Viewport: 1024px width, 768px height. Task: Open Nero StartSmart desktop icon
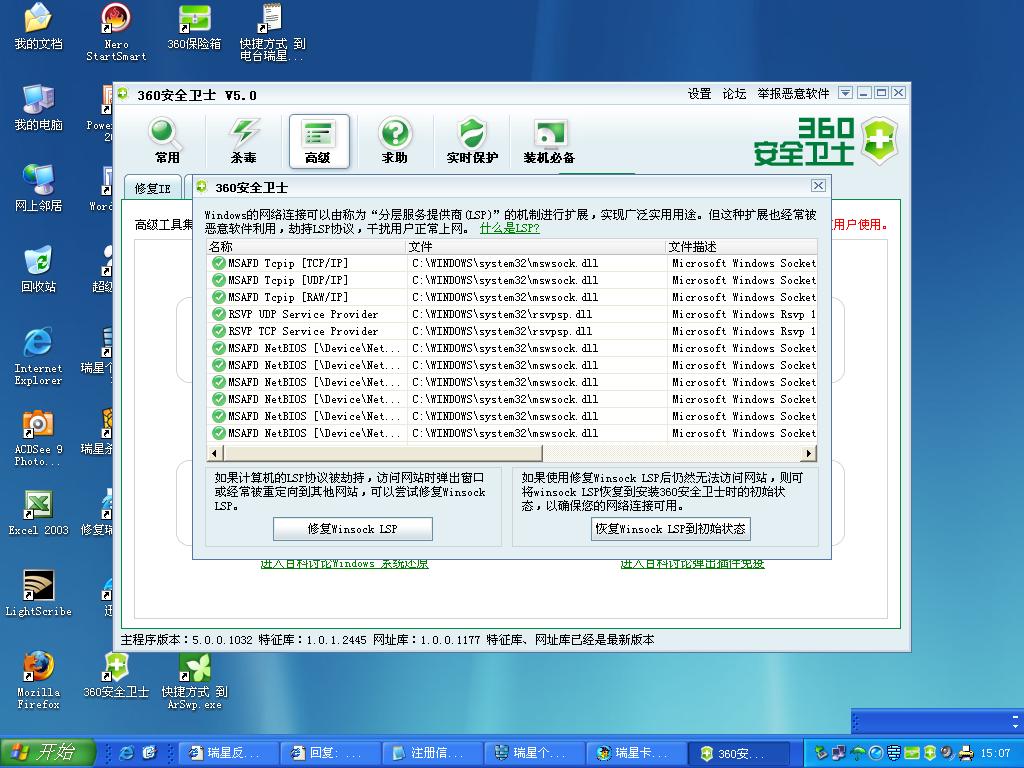[x=116, y=33]
